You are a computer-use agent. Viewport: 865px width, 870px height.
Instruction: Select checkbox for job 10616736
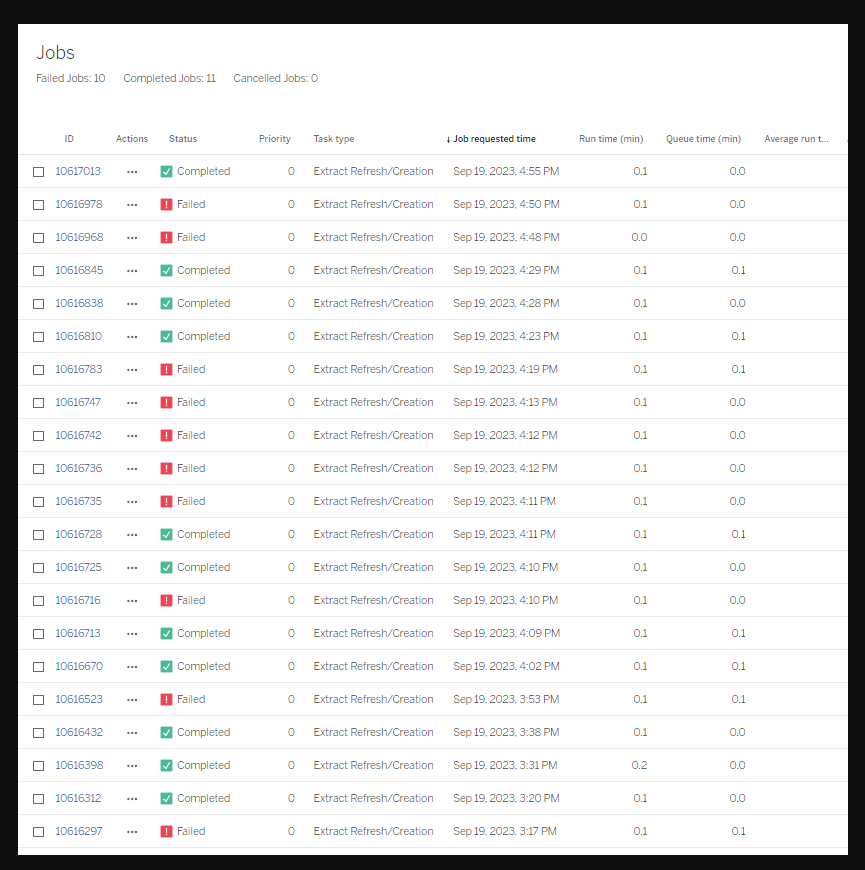tap(38, 469)
